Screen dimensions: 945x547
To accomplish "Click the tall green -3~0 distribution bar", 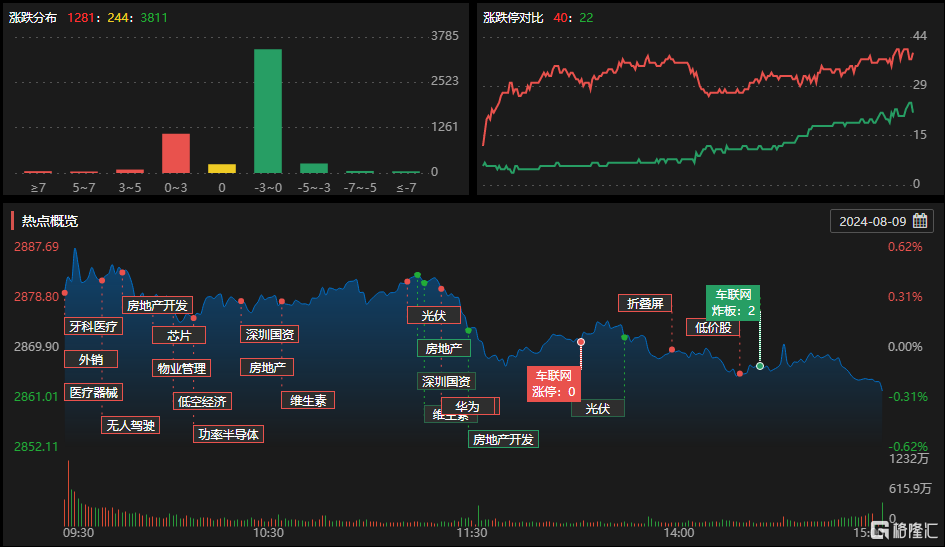I will tap(268, 111).
